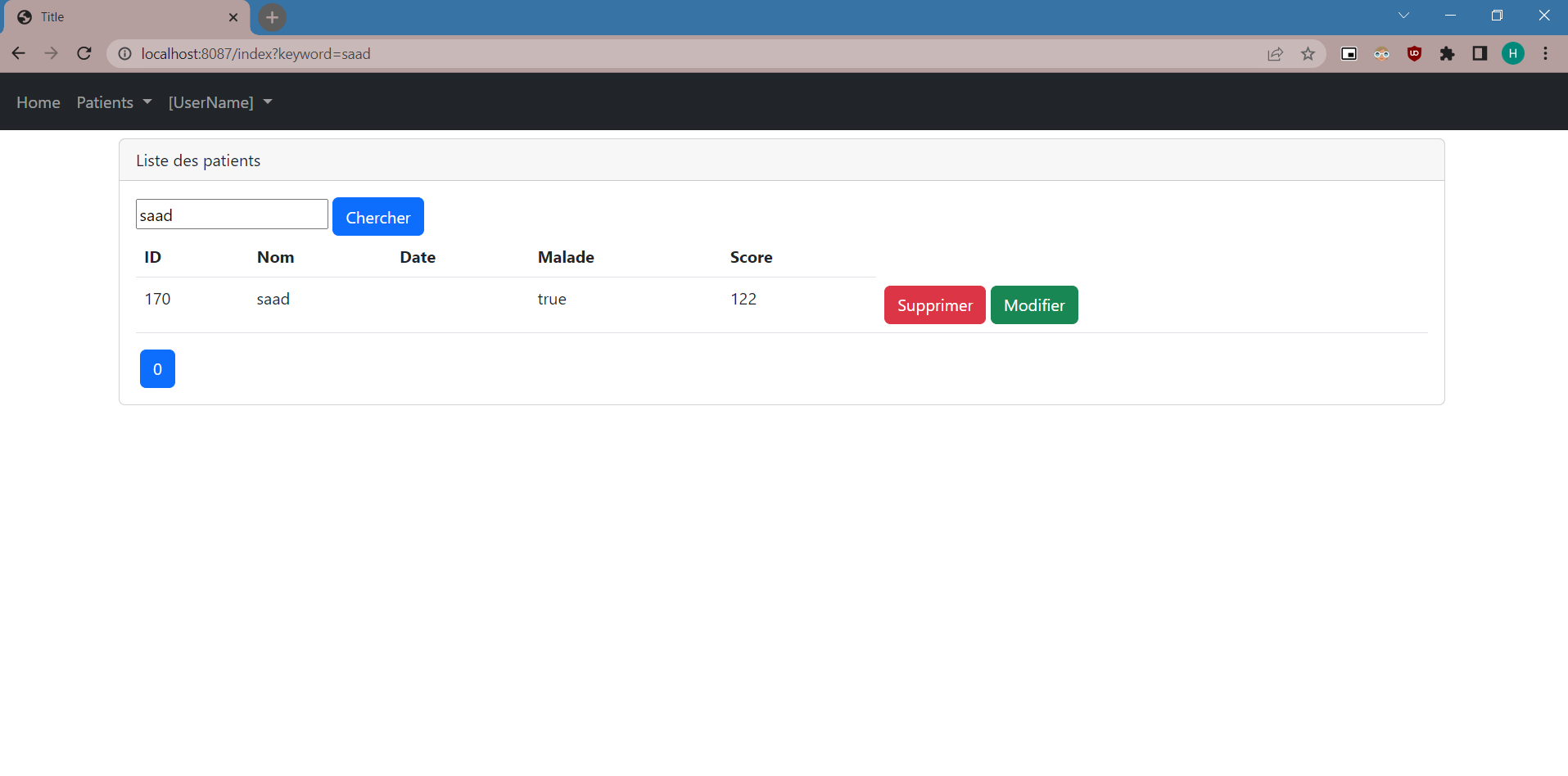The height and width of the screenshot is (776, 1568).
Task: Edit patient saad with Modifier
Action: coord(1034,305)
